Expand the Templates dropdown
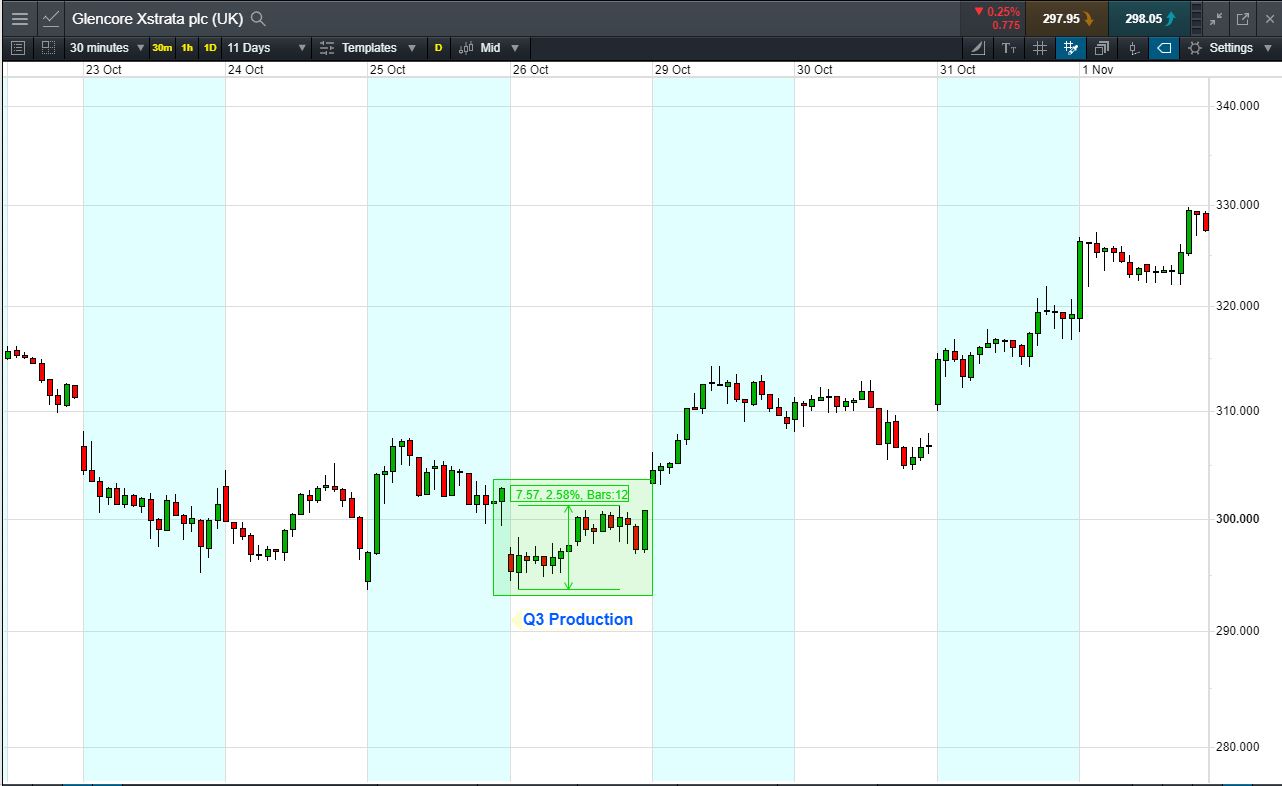Screen dimensions: 1282x786 point(368,48)
